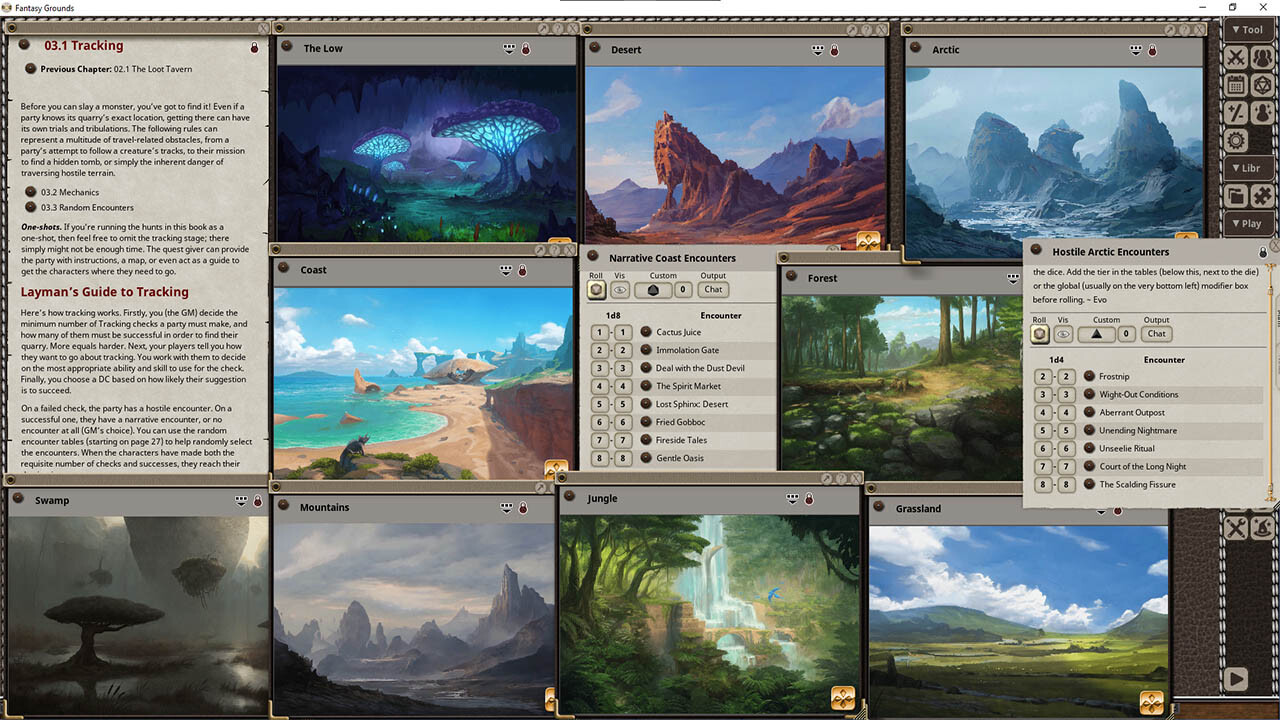Collapse the Play sidebar section
The height and width of the screenshot is (720, 1280).
(1249, 224)
